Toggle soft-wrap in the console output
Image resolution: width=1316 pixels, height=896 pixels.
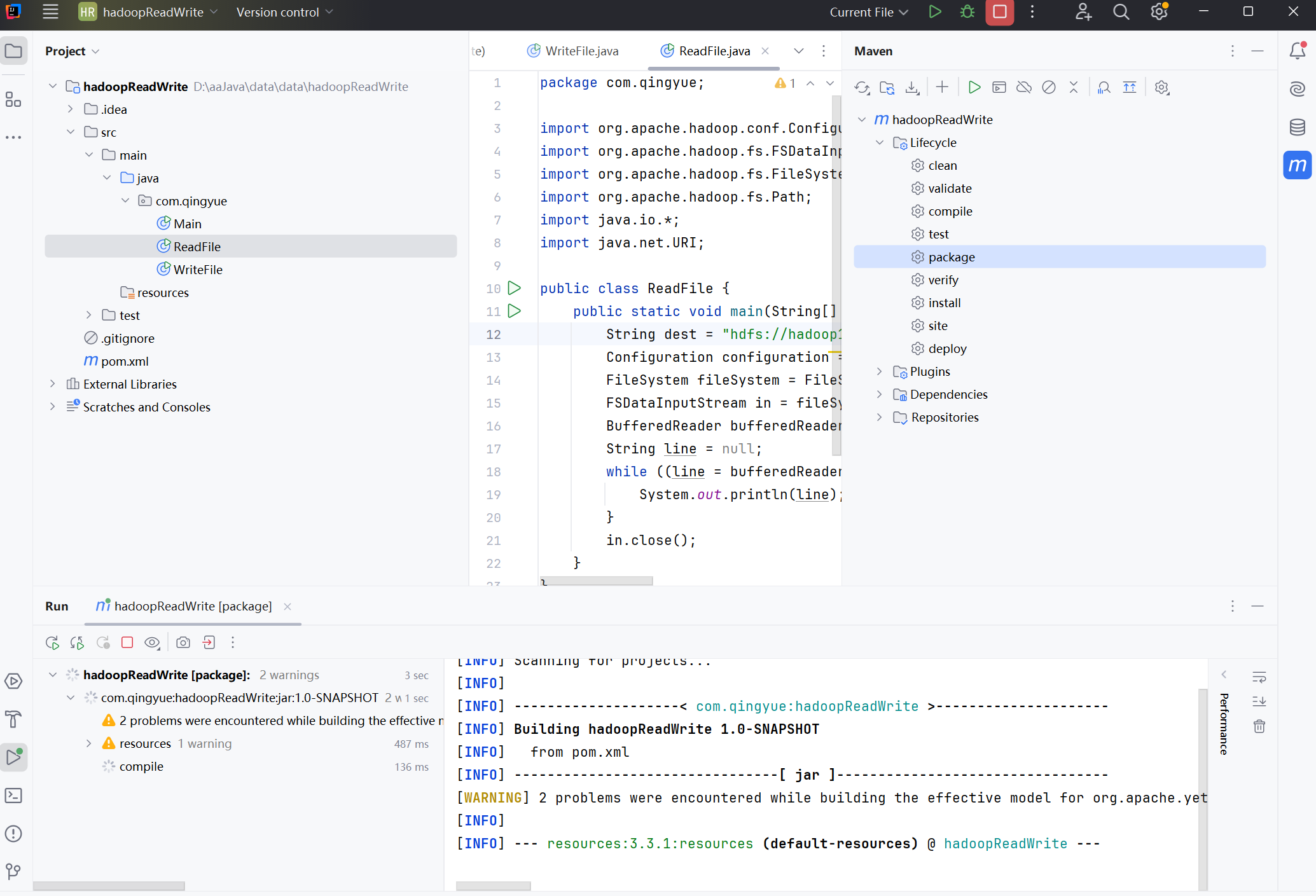(1259, 677)
